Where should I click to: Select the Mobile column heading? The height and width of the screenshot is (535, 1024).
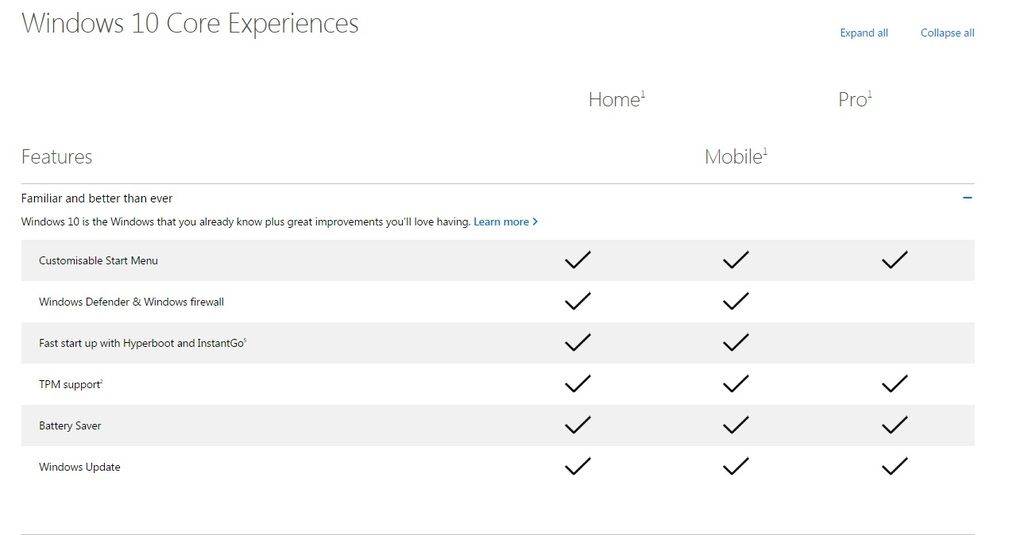[736, 157]
